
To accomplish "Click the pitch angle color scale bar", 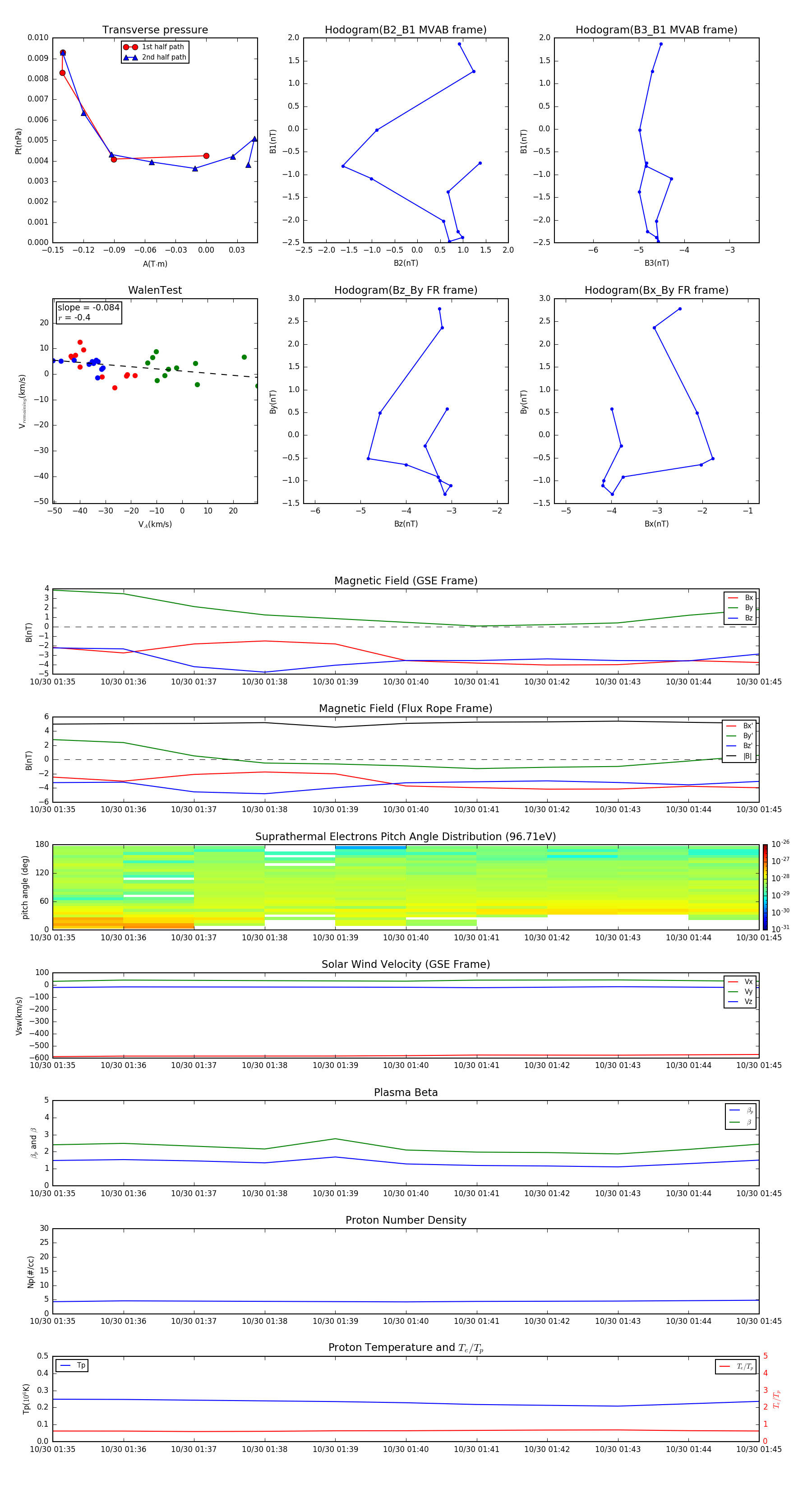I will (x=765, y=887).
